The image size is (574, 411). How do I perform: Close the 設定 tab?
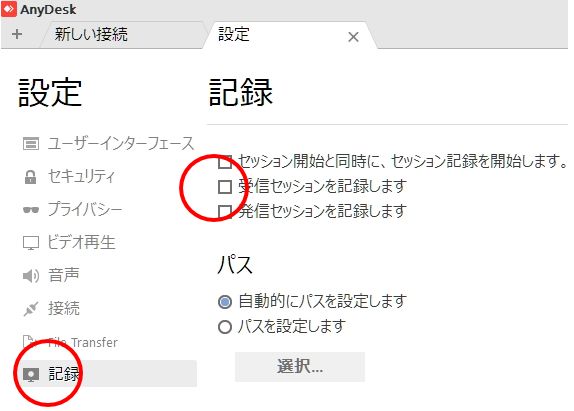click(x=353, y=37)
